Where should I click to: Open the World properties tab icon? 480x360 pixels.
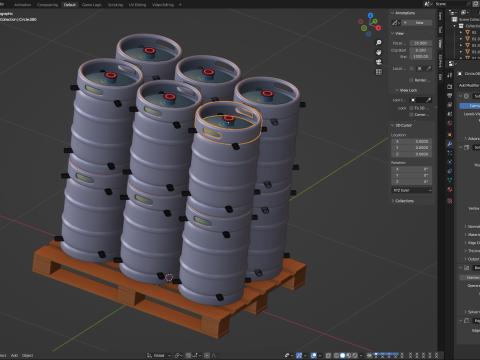[450, 123]
